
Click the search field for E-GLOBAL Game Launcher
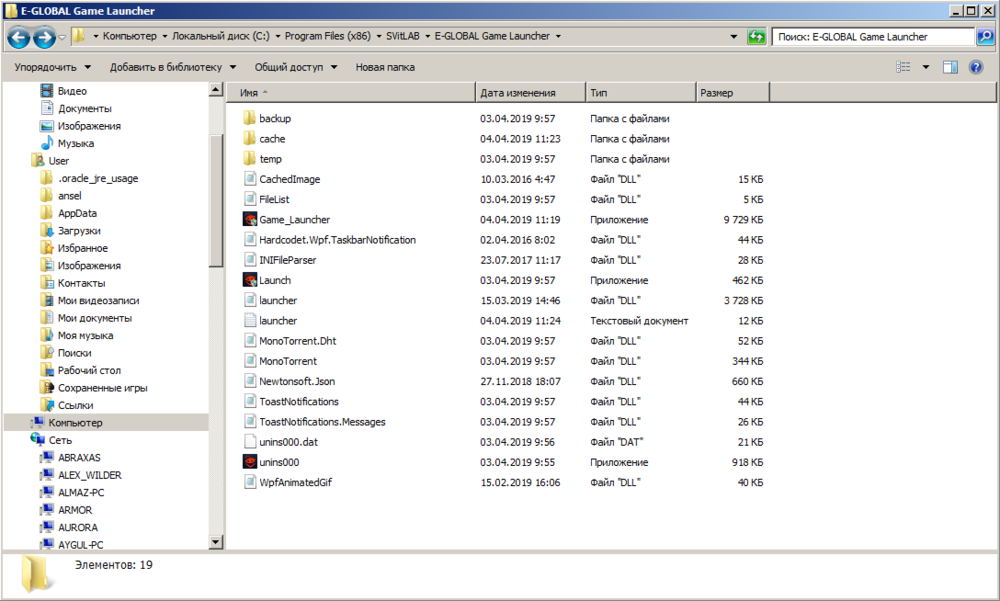tap(870, 37)
